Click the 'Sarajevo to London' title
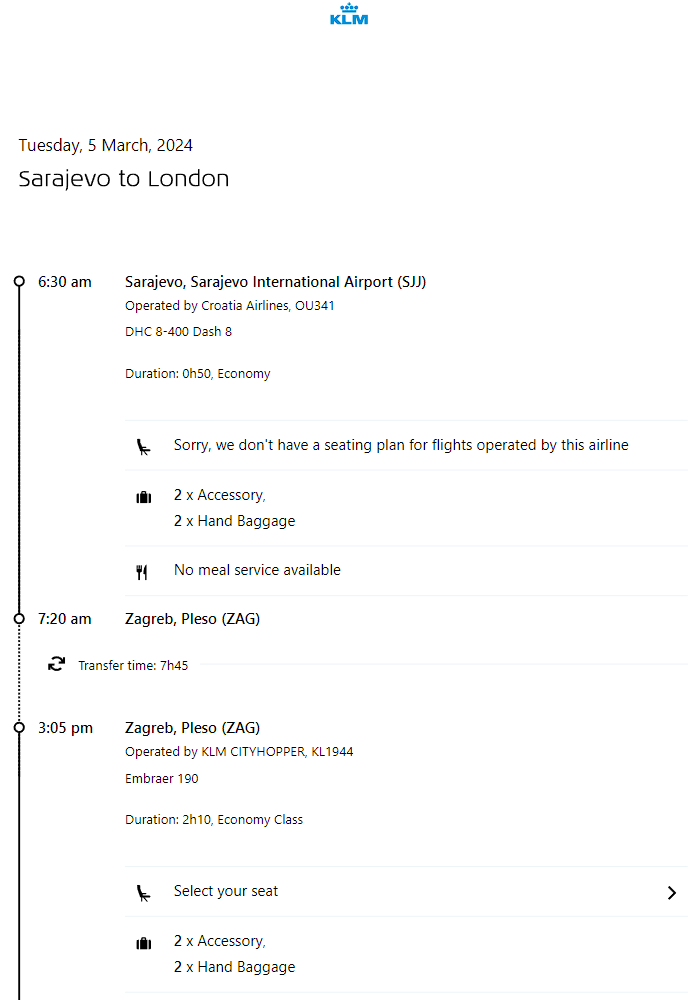The image size is (688, 1000). (x=124, y=179)
